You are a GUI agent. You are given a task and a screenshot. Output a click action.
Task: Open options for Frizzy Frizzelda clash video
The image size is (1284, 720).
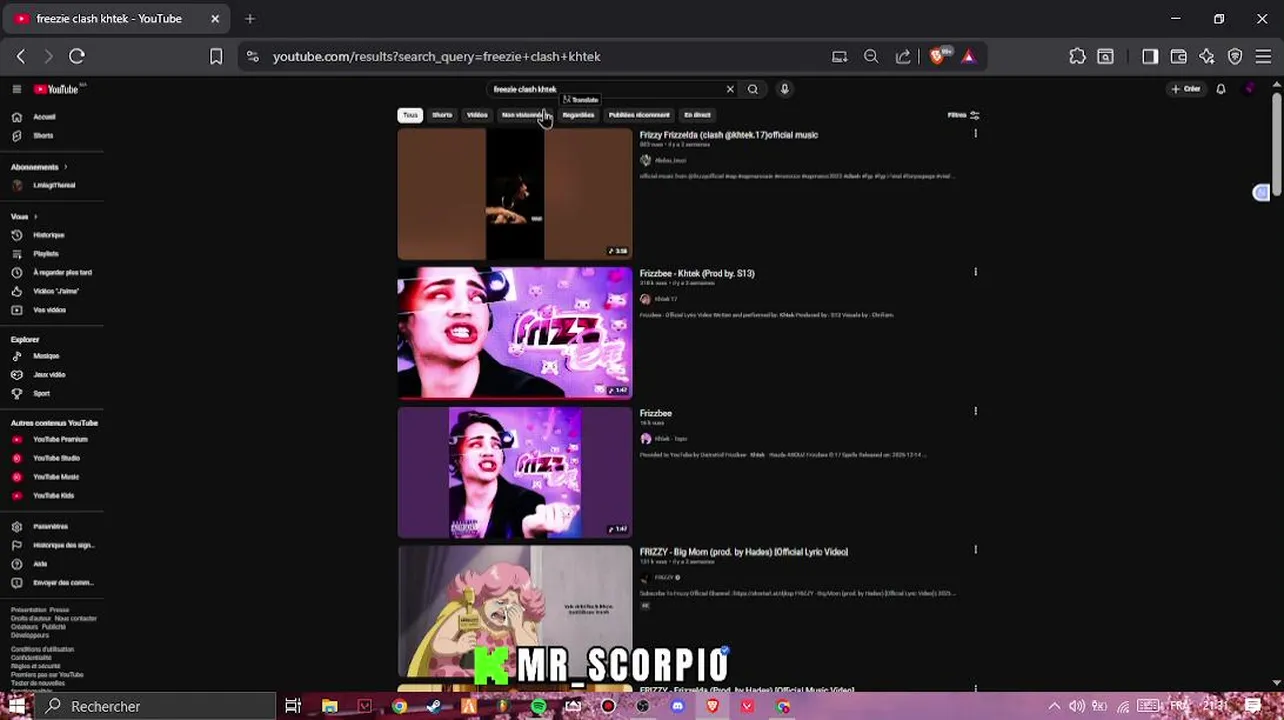(x=975, y=134)
